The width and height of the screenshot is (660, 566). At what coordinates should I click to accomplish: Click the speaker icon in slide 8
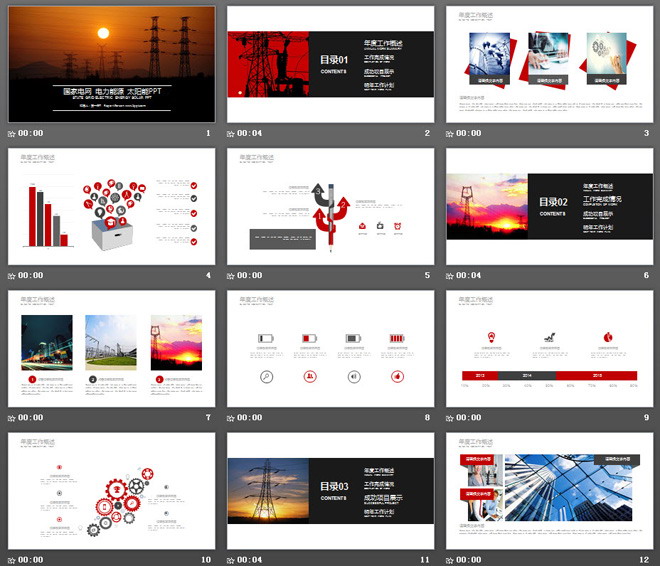353,376
